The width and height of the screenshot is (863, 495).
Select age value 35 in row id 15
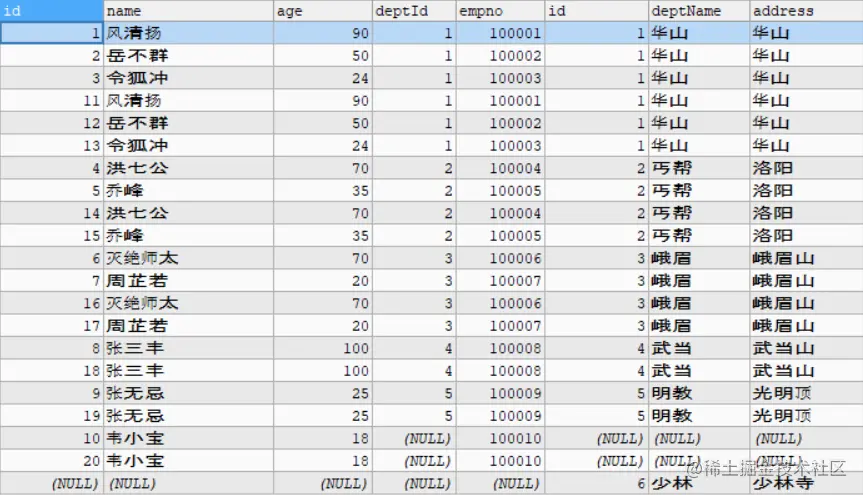323,236
